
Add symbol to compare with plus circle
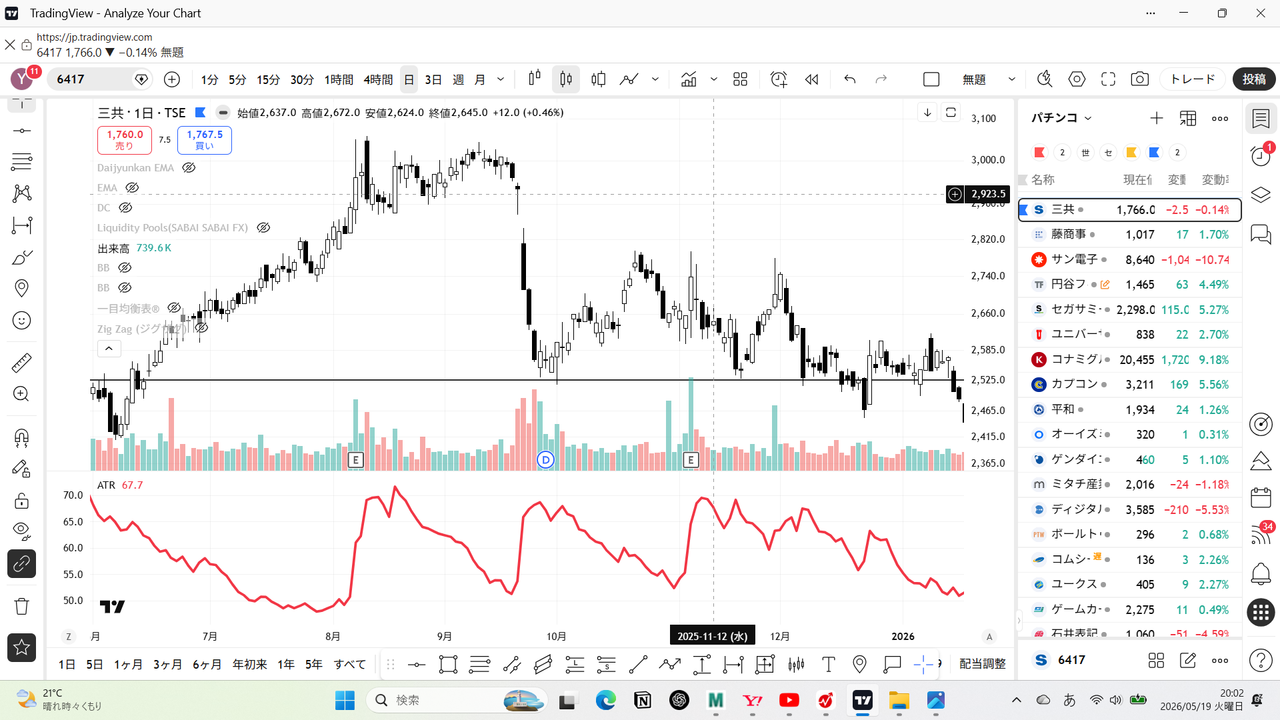click(x=172, y=79)
